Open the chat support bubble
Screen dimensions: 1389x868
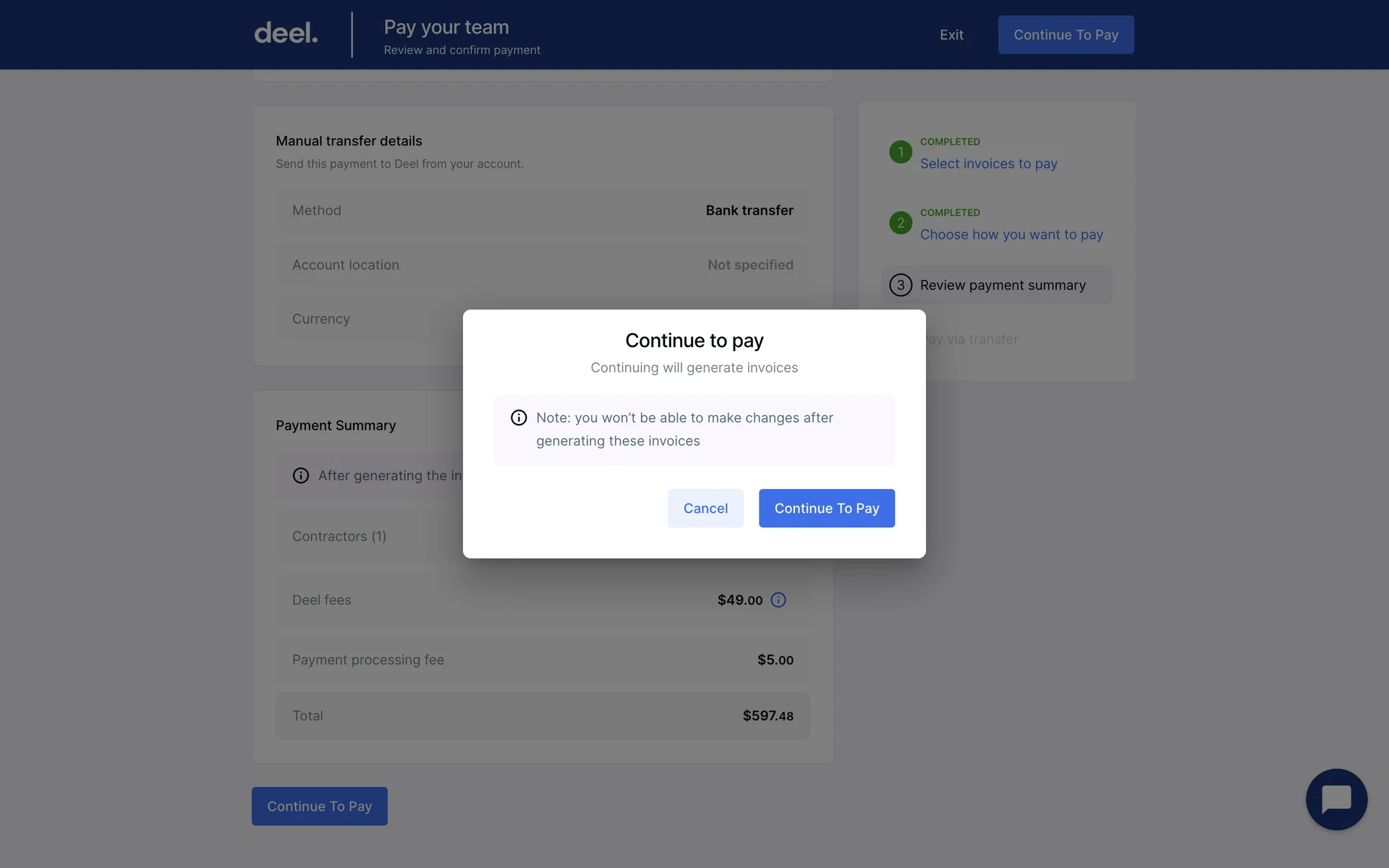1335,799
